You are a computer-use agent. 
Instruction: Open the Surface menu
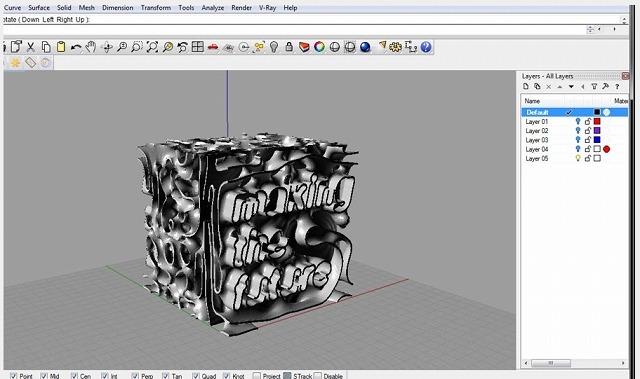point(39,8)
